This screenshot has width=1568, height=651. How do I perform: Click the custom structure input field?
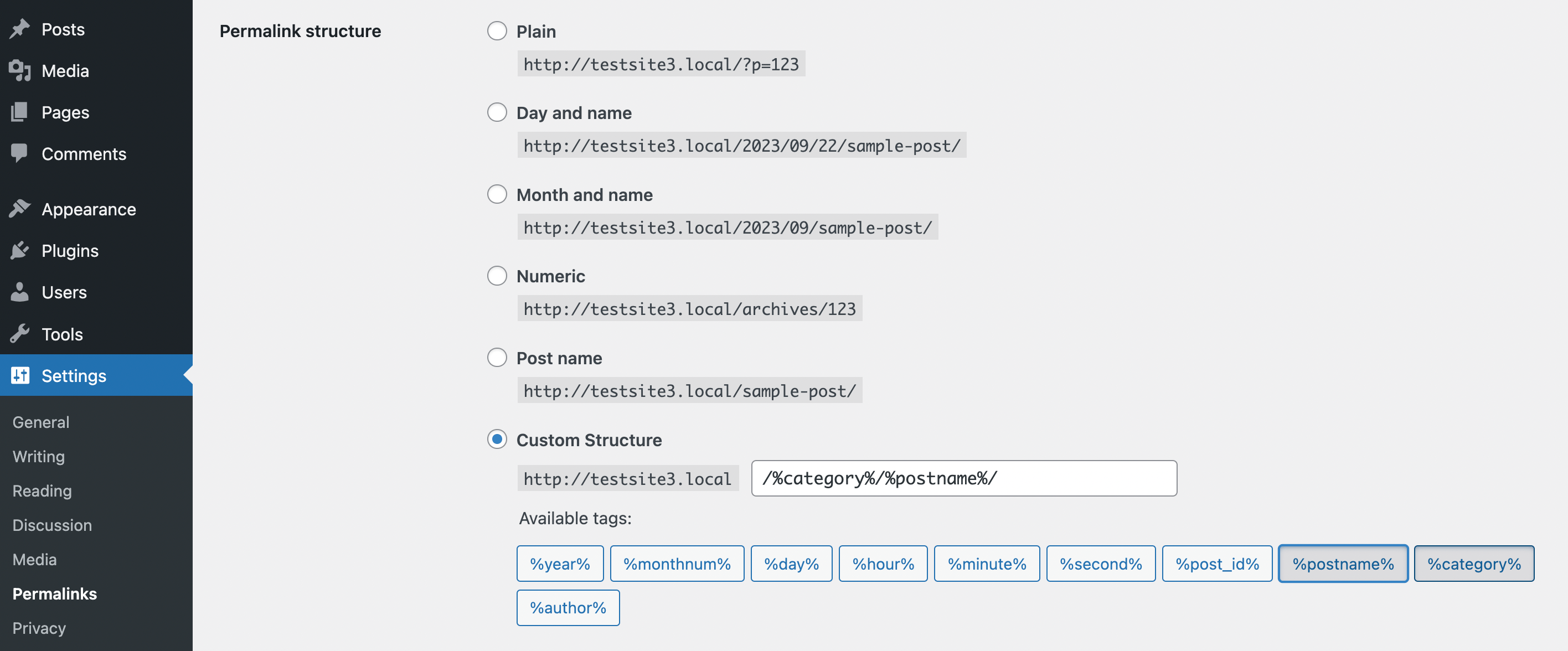pos(964,478)
